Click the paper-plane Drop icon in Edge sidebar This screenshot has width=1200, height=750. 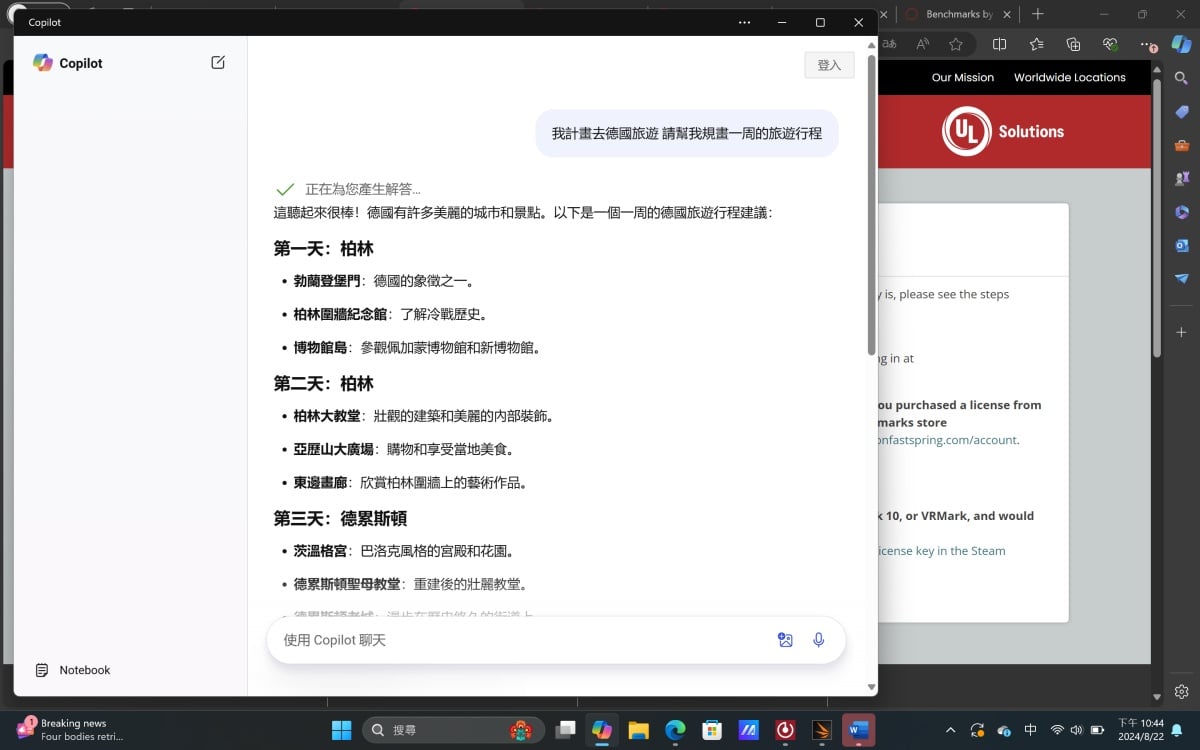tap(1181, 278)
